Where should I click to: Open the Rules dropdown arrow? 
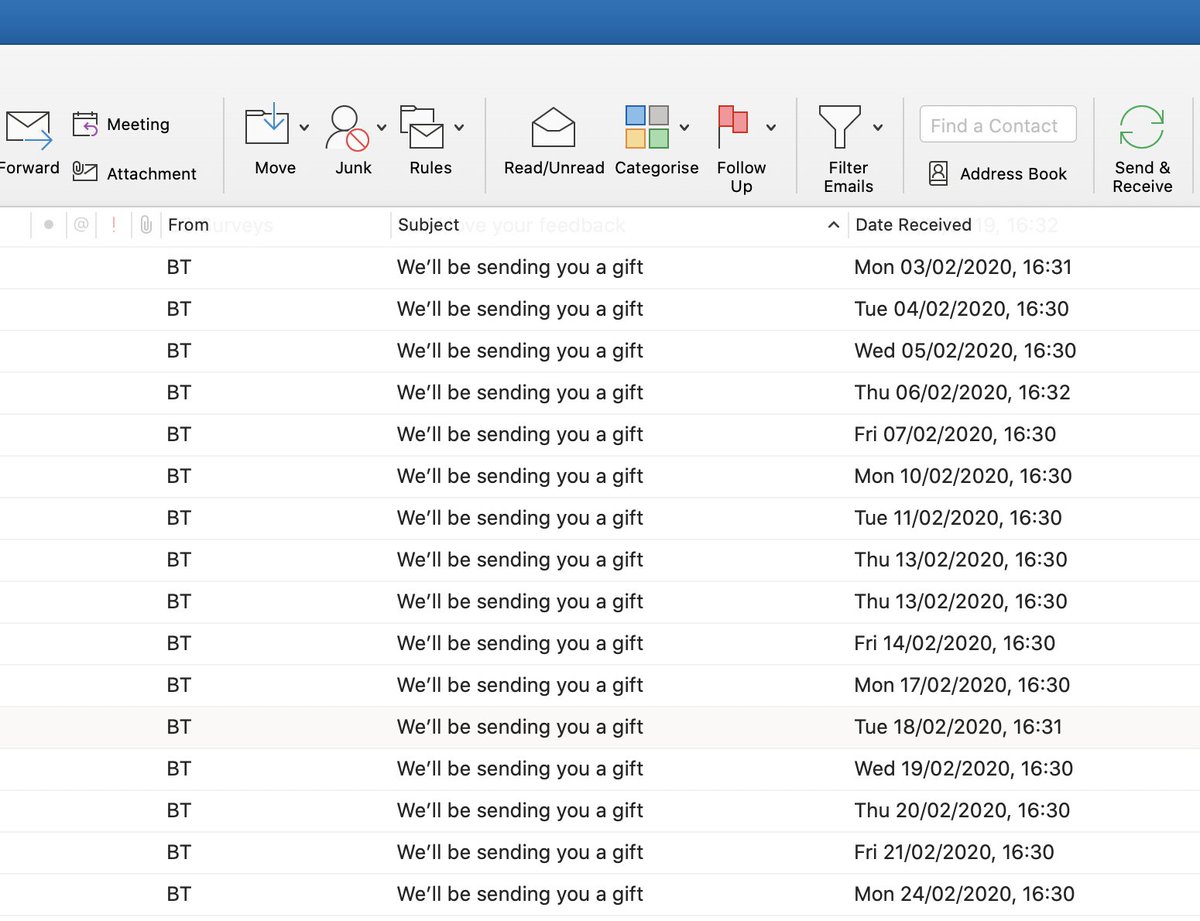point(459,128)
